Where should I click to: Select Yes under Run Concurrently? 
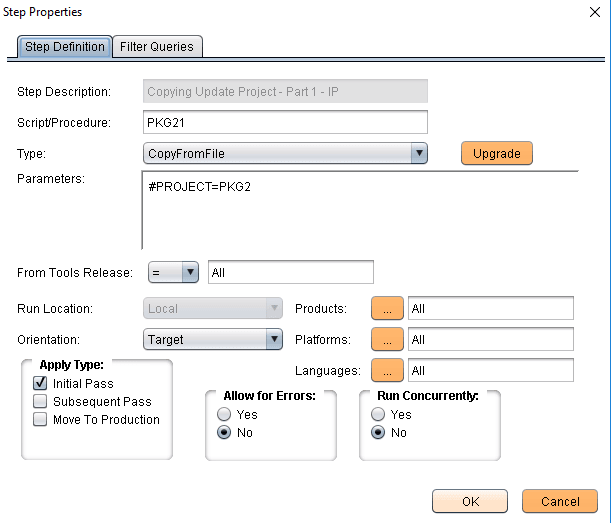pyautogui.click(x=378, y=414)
